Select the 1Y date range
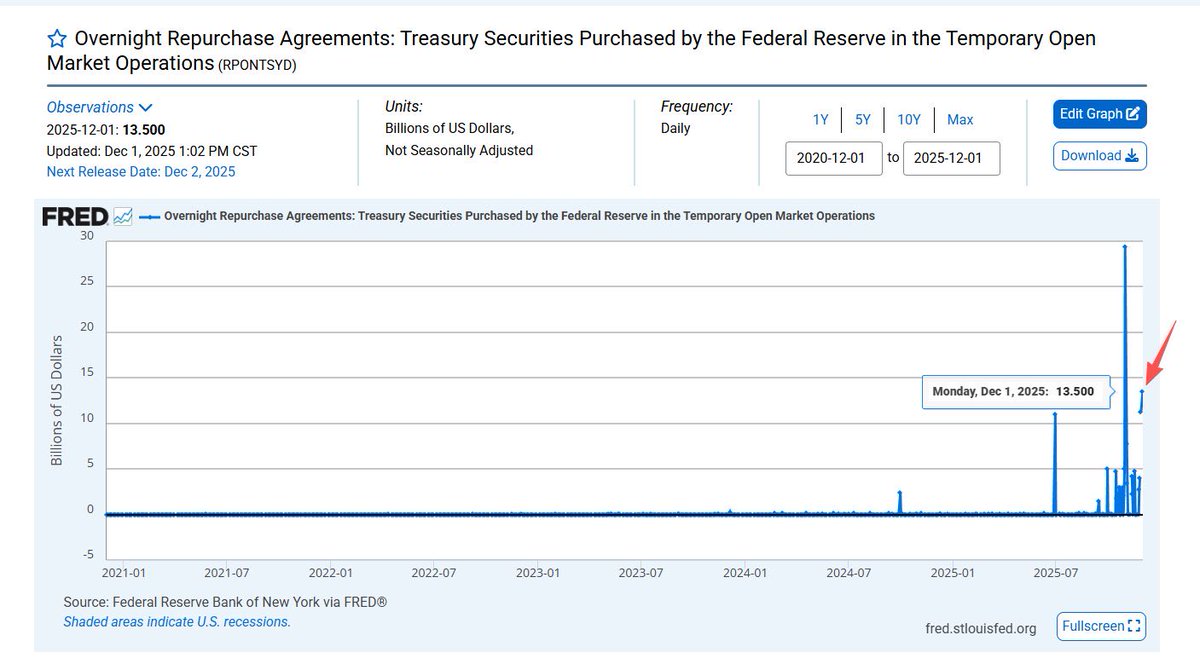The image size is (1200, 664). coord(820,119)
